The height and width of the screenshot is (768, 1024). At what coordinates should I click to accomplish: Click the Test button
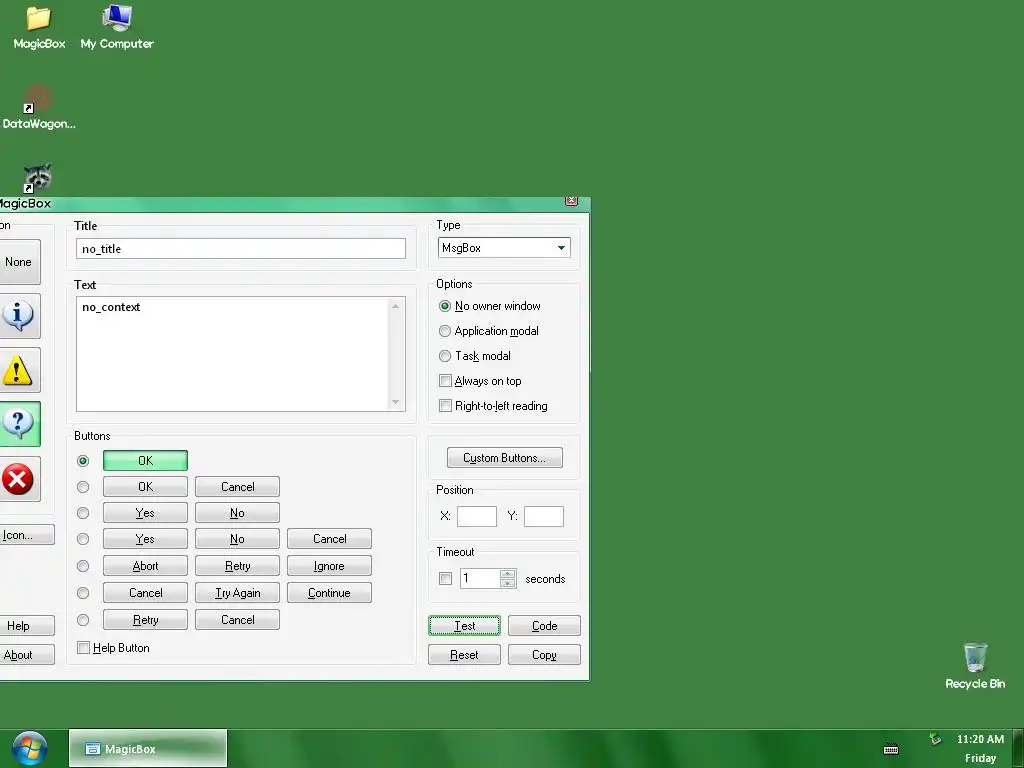[464, 626]
